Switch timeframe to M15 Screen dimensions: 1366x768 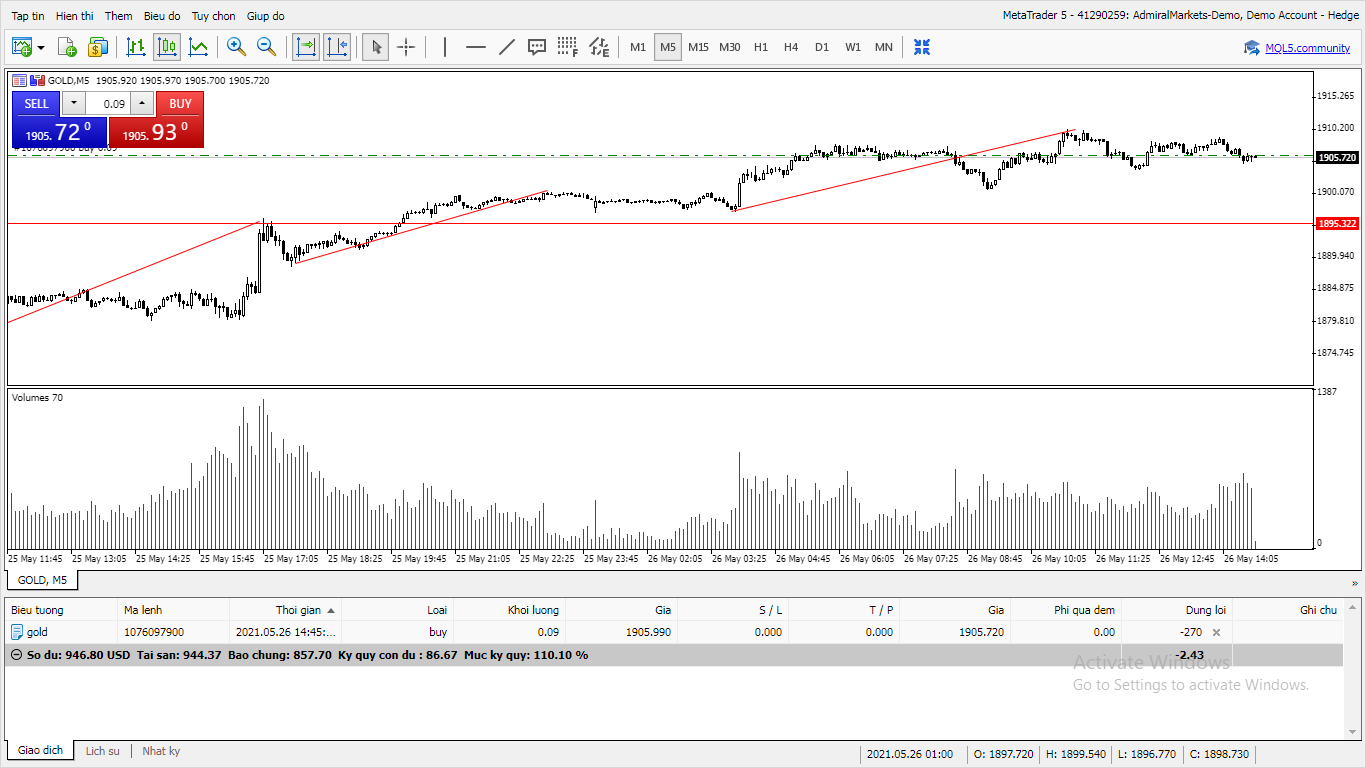point(698,47)
